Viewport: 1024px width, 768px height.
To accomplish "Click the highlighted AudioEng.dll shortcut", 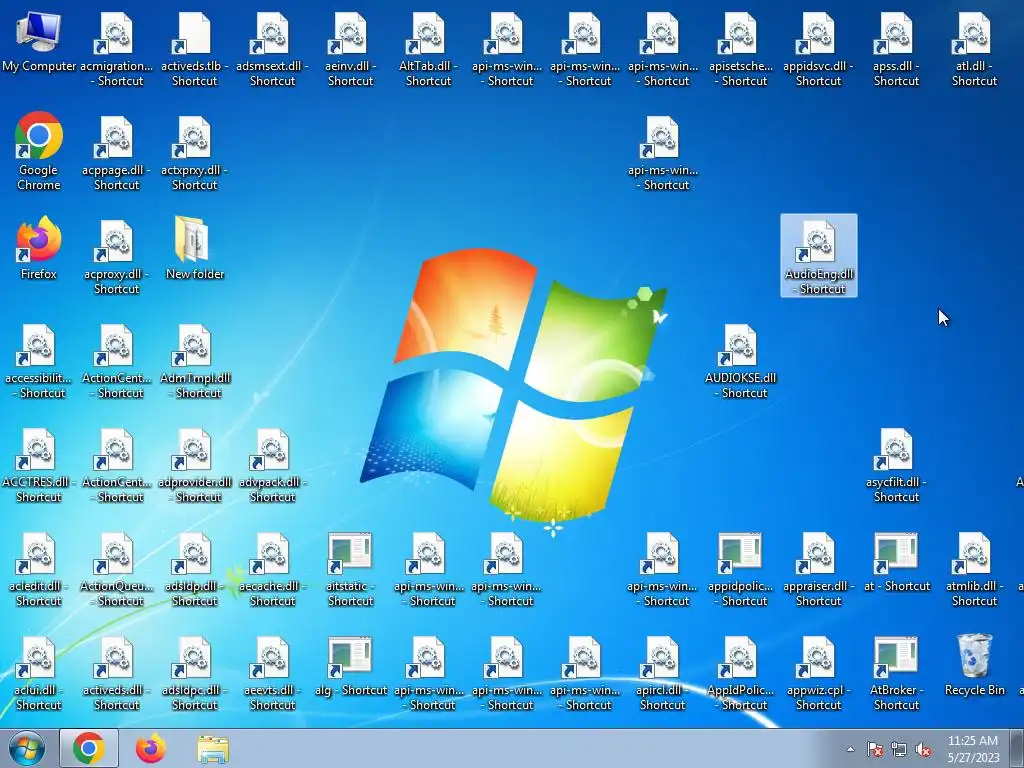I will (x=819, y=256).
